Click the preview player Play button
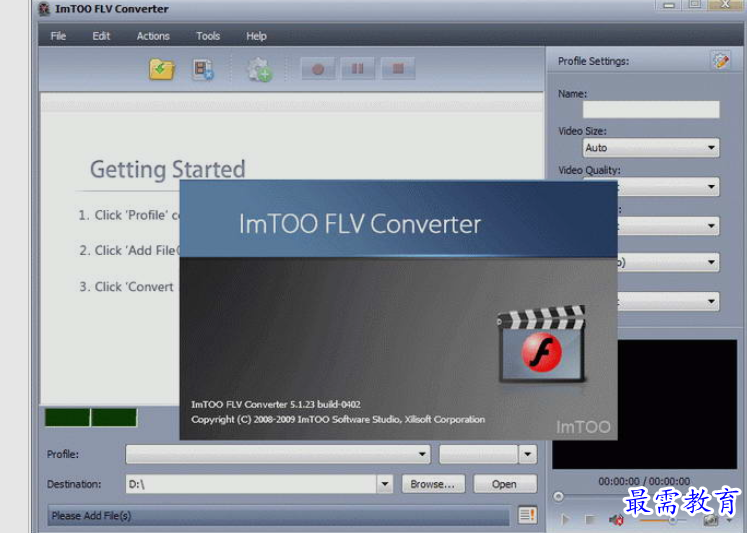 pos(565,520)
